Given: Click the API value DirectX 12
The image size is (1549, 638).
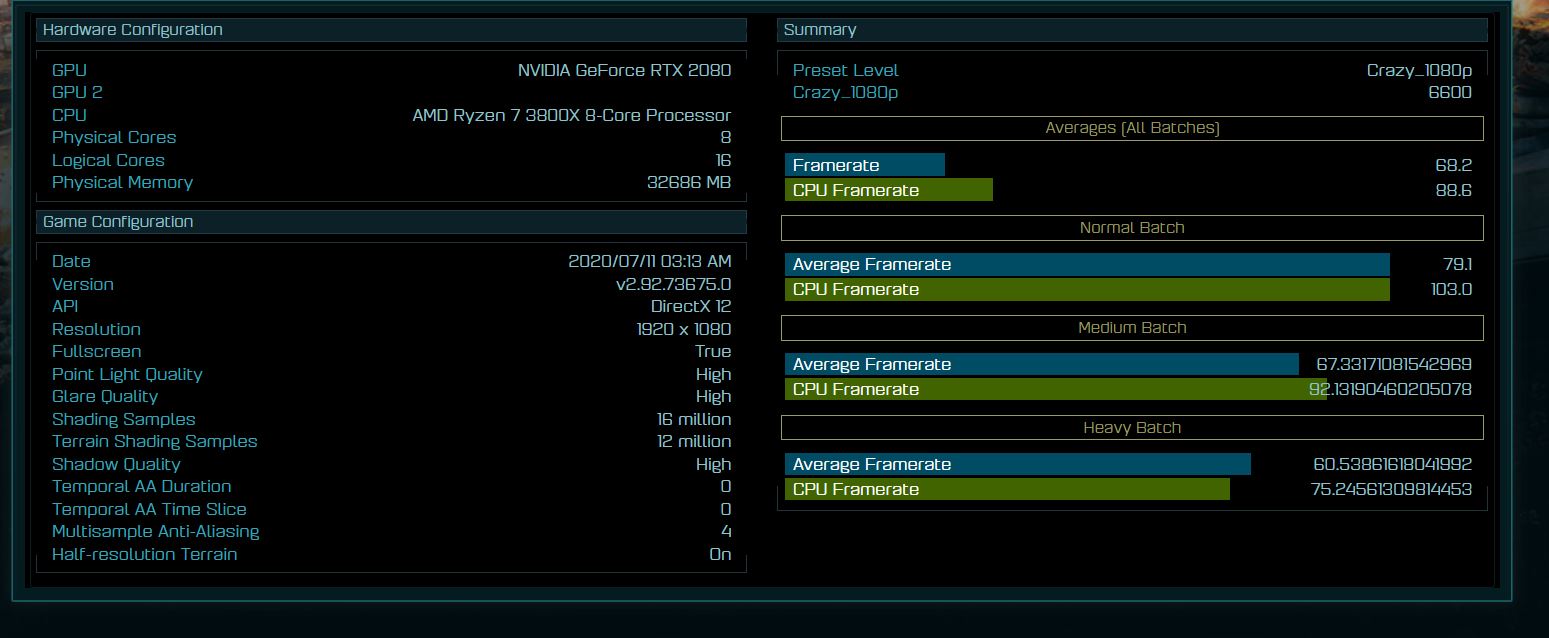Looking at the screenshot, I should 691,307.
